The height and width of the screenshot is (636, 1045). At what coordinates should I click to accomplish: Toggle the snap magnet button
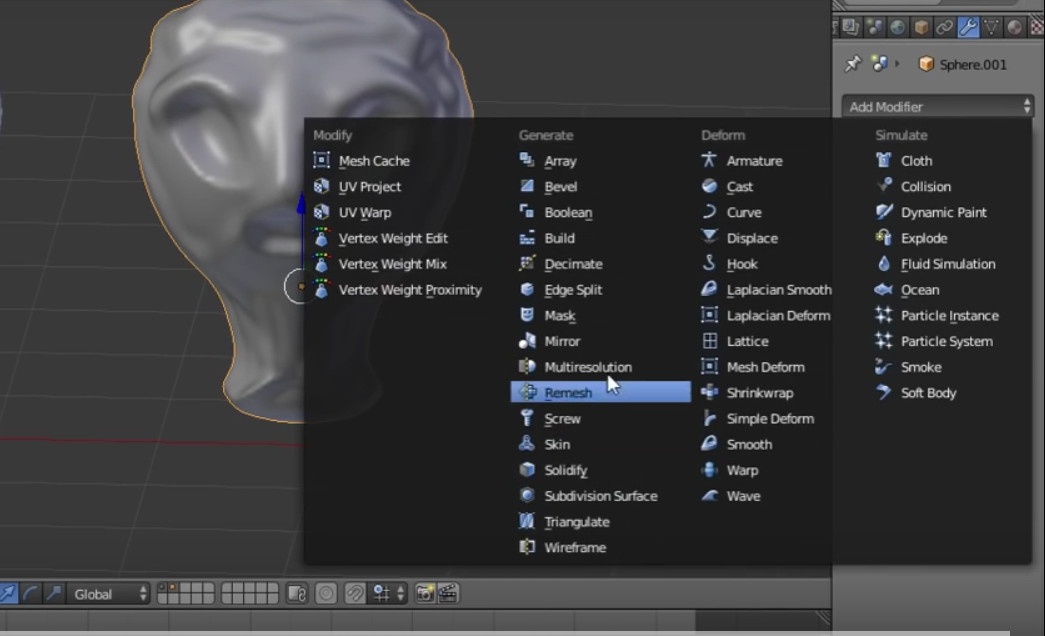coord(354,594)
